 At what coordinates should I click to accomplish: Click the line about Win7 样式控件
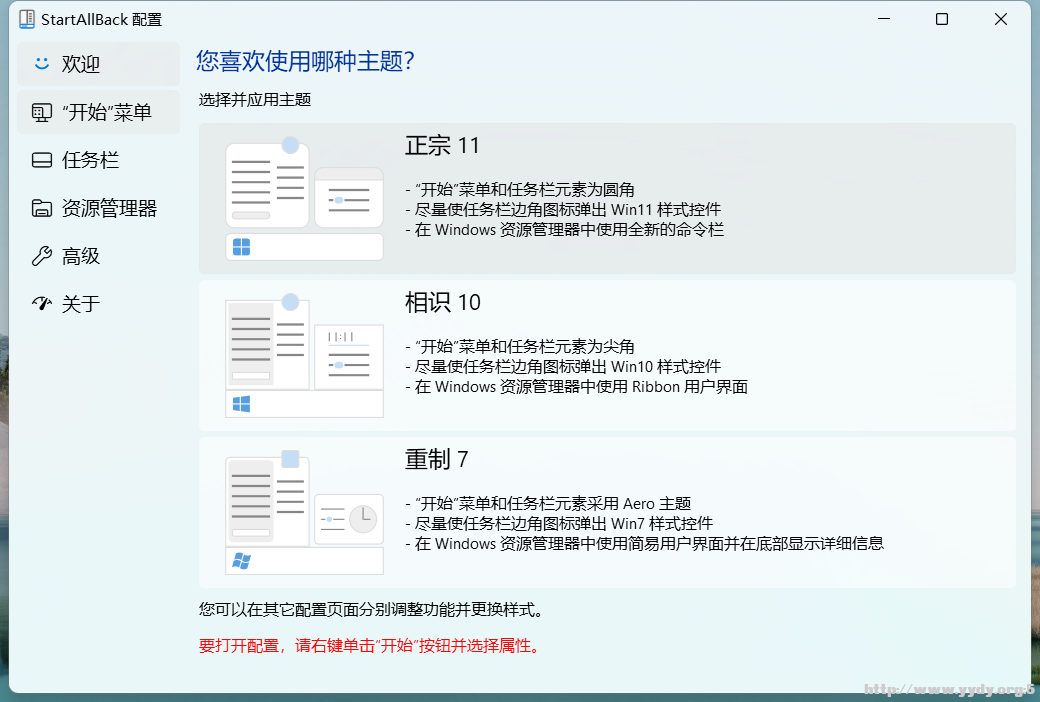point(559,524)
